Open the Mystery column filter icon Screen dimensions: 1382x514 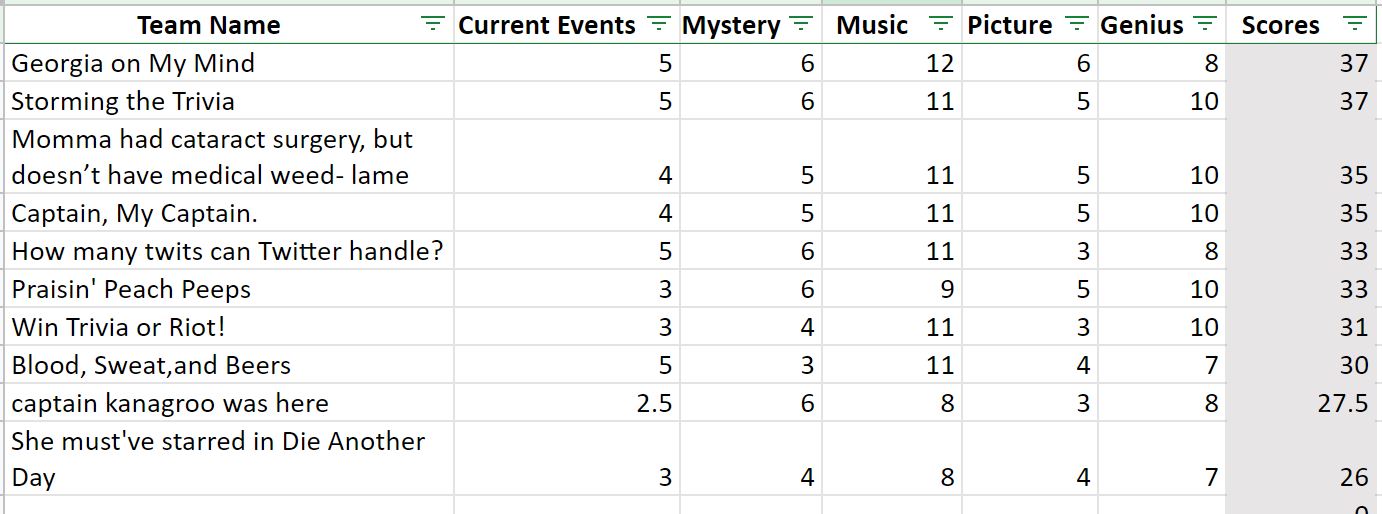tap(801, 25)
